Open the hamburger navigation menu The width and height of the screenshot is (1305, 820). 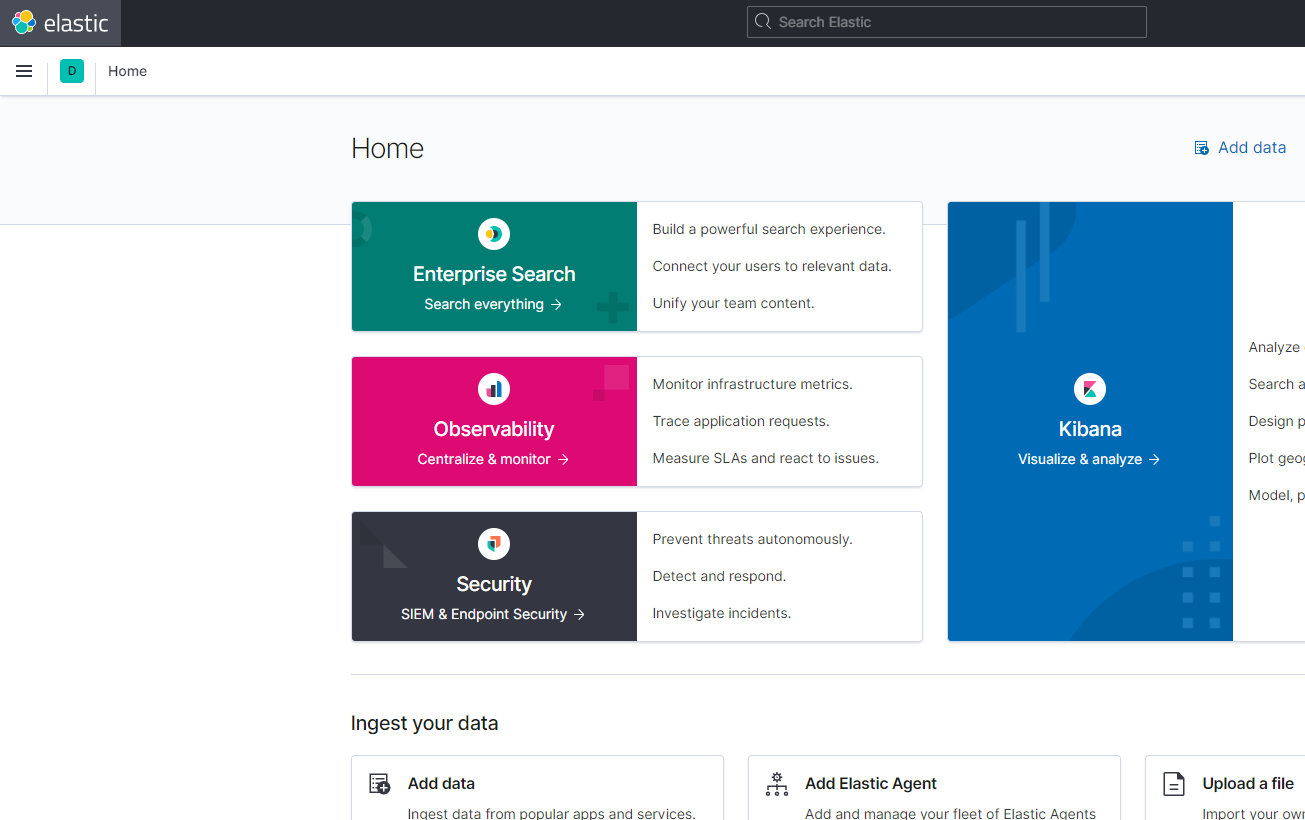click(x=24, y=71)
